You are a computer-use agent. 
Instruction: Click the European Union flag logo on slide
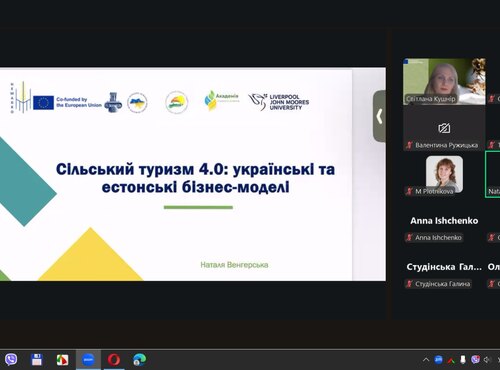[x=43, y=102]
